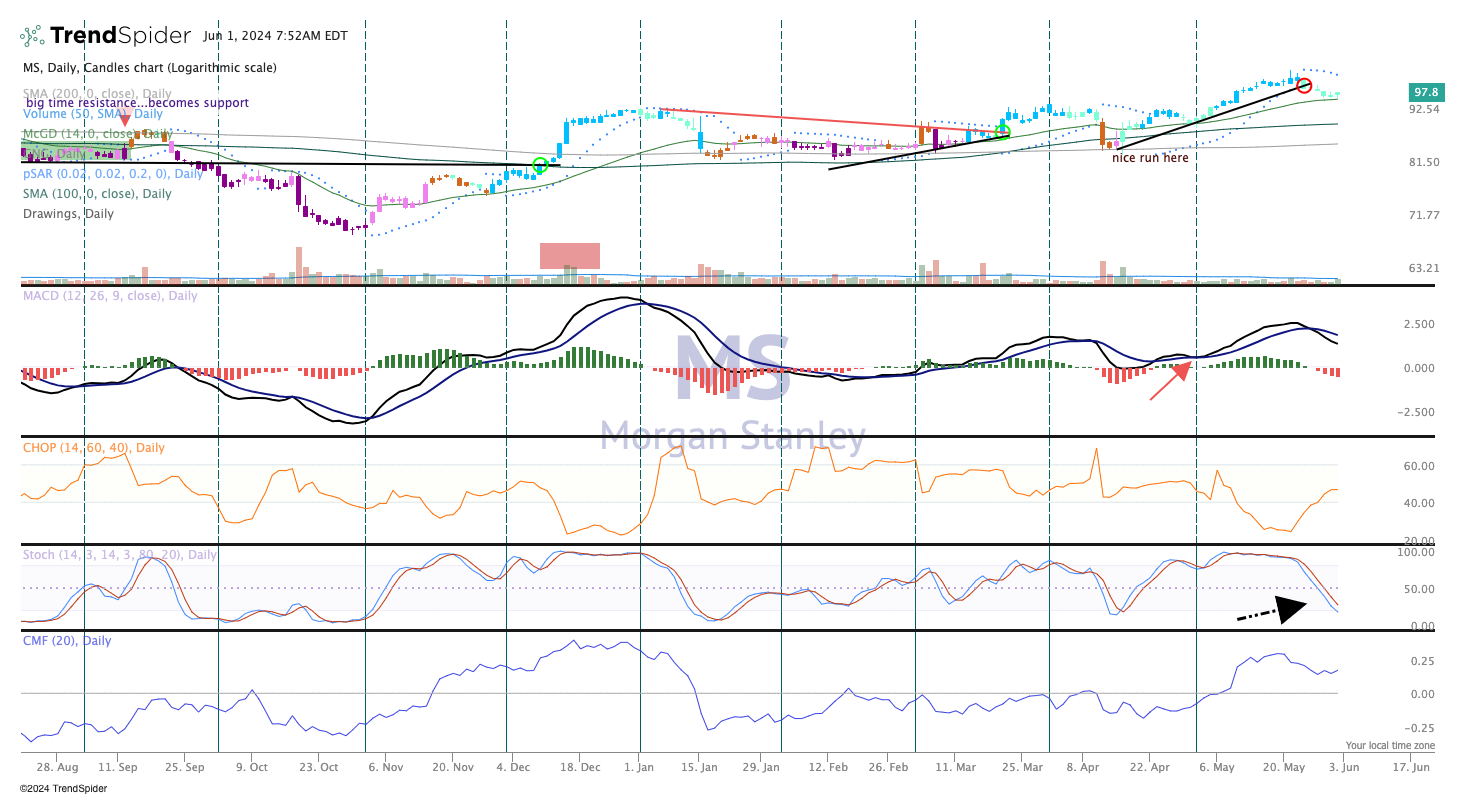Screen dimensions: 1465x798
Task: Select the red circle marker in late May
Action: [1304, 86]
